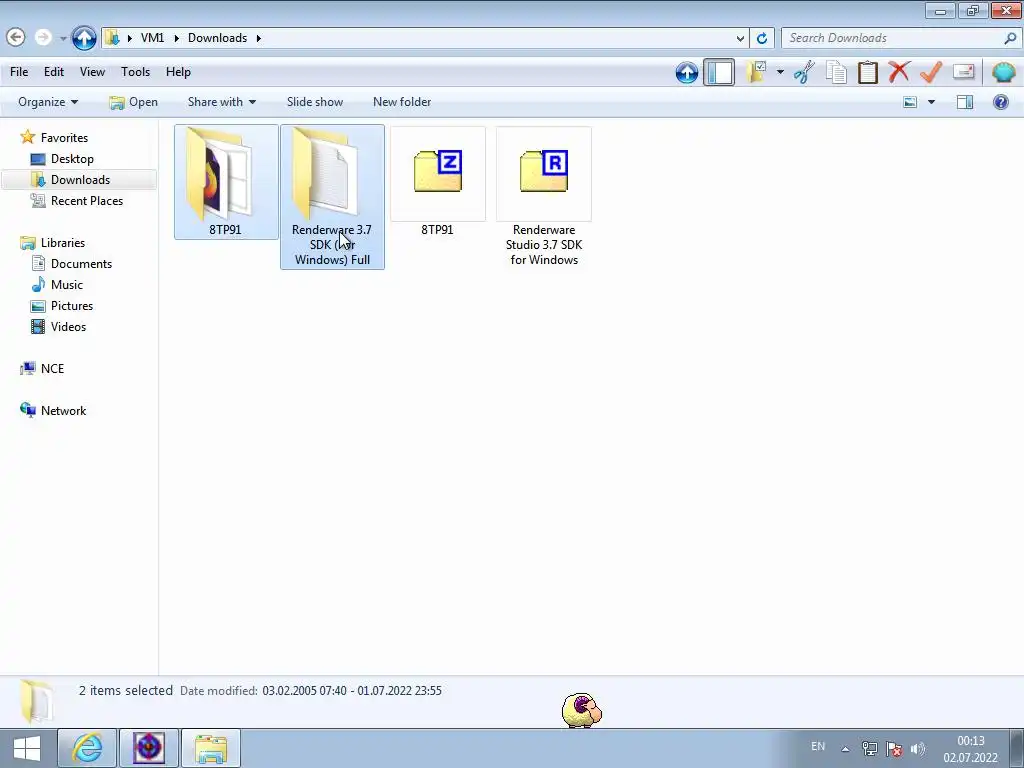
Task: Click the Open command button
Action: tap(134, 102)
